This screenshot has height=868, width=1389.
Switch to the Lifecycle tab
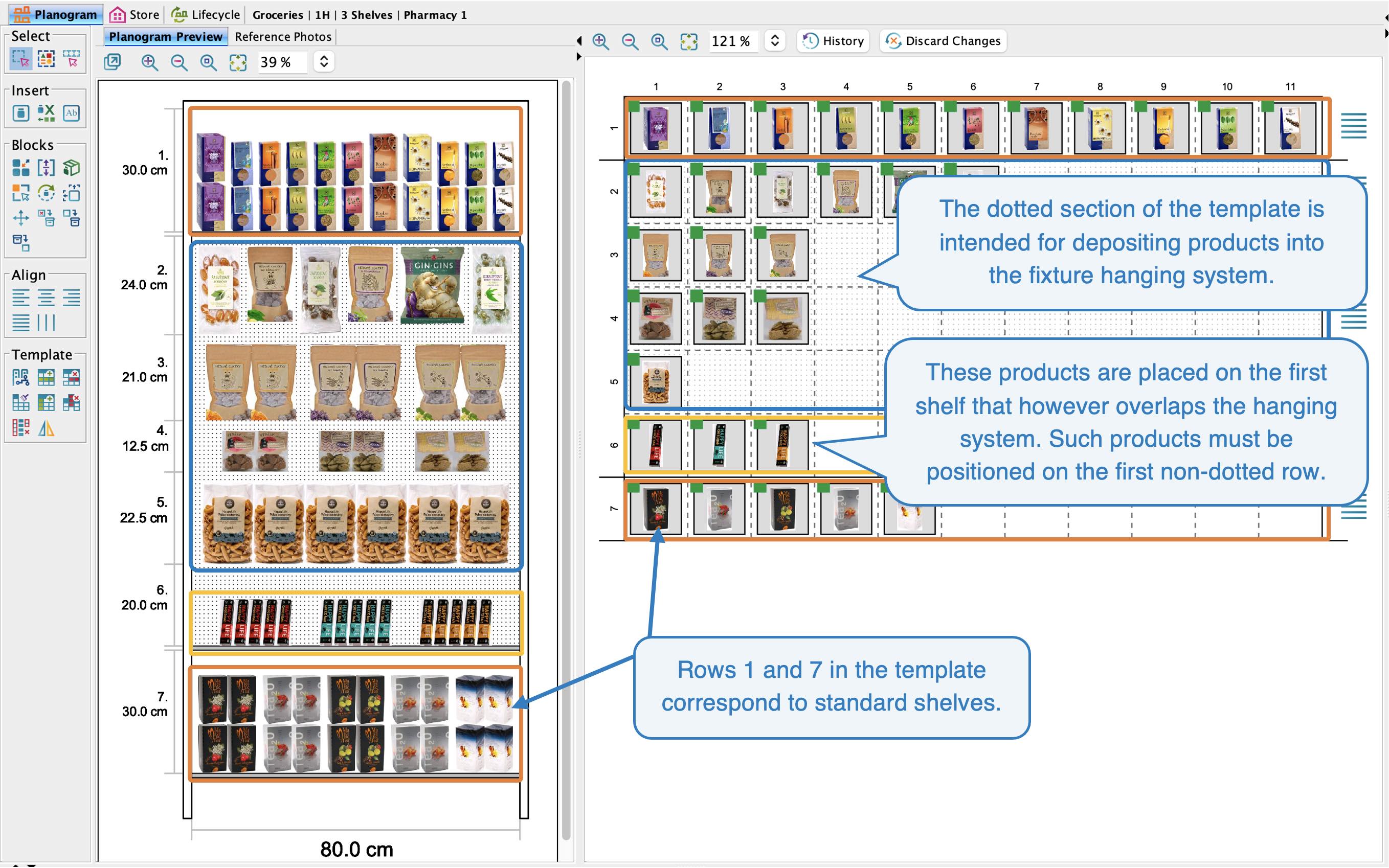206,14
